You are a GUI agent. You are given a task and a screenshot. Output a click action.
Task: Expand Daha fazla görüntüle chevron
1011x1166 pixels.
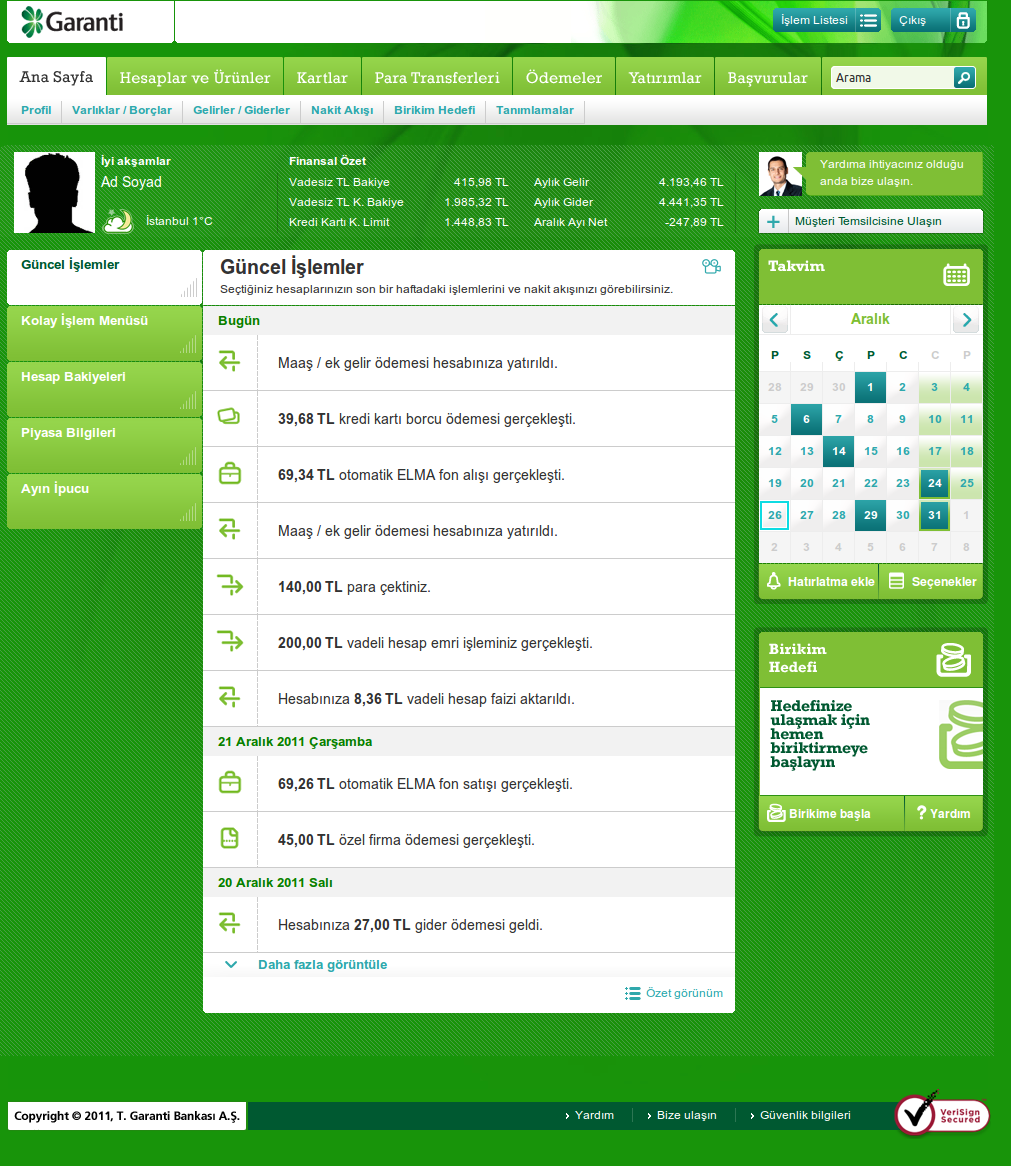tap(231, 964)
